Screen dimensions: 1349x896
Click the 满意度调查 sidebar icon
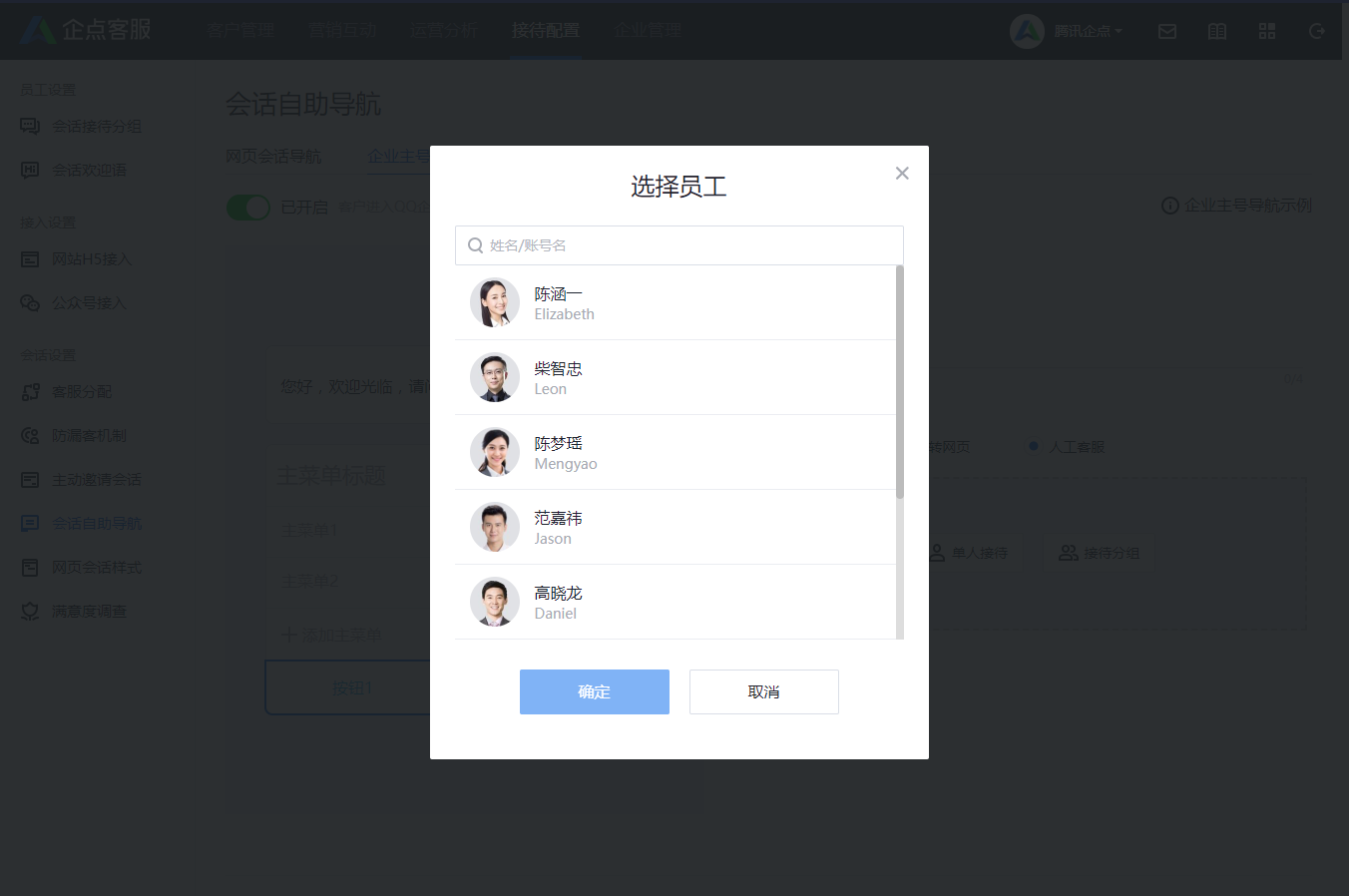click(31, 612)
